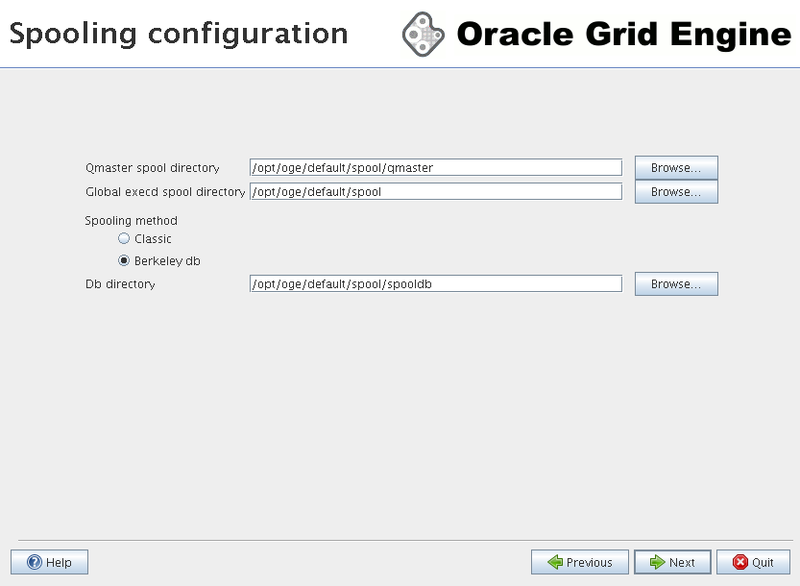The height and width of the screenshot is (586, 800).
Task: Click the Oracle Grid Engine logo icon
Action: click(x=423, y=34)
